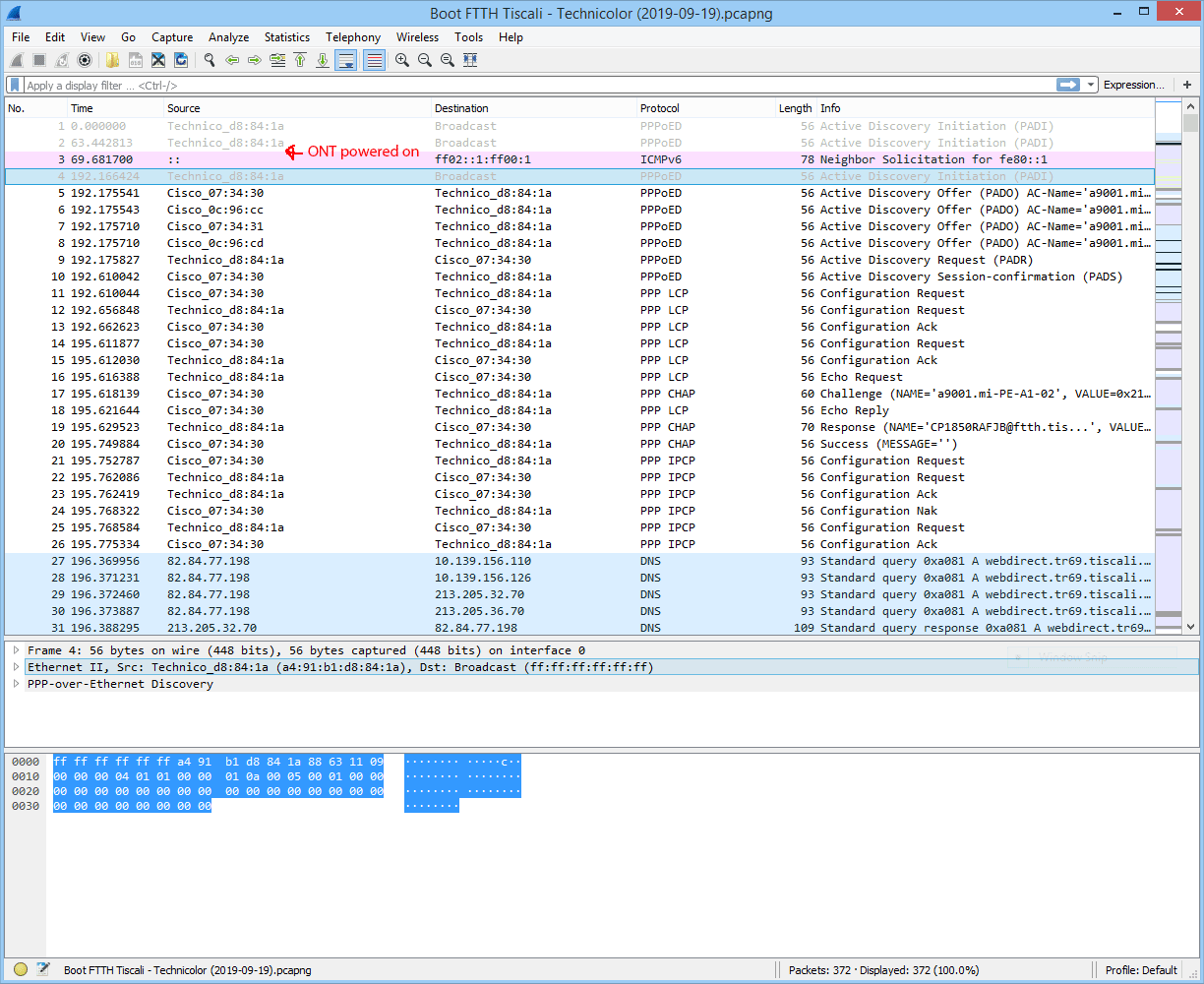This screenshot has width=1204, height=984.
Task: Expand the Ethernet II details row
Action: tap(16, 667)
